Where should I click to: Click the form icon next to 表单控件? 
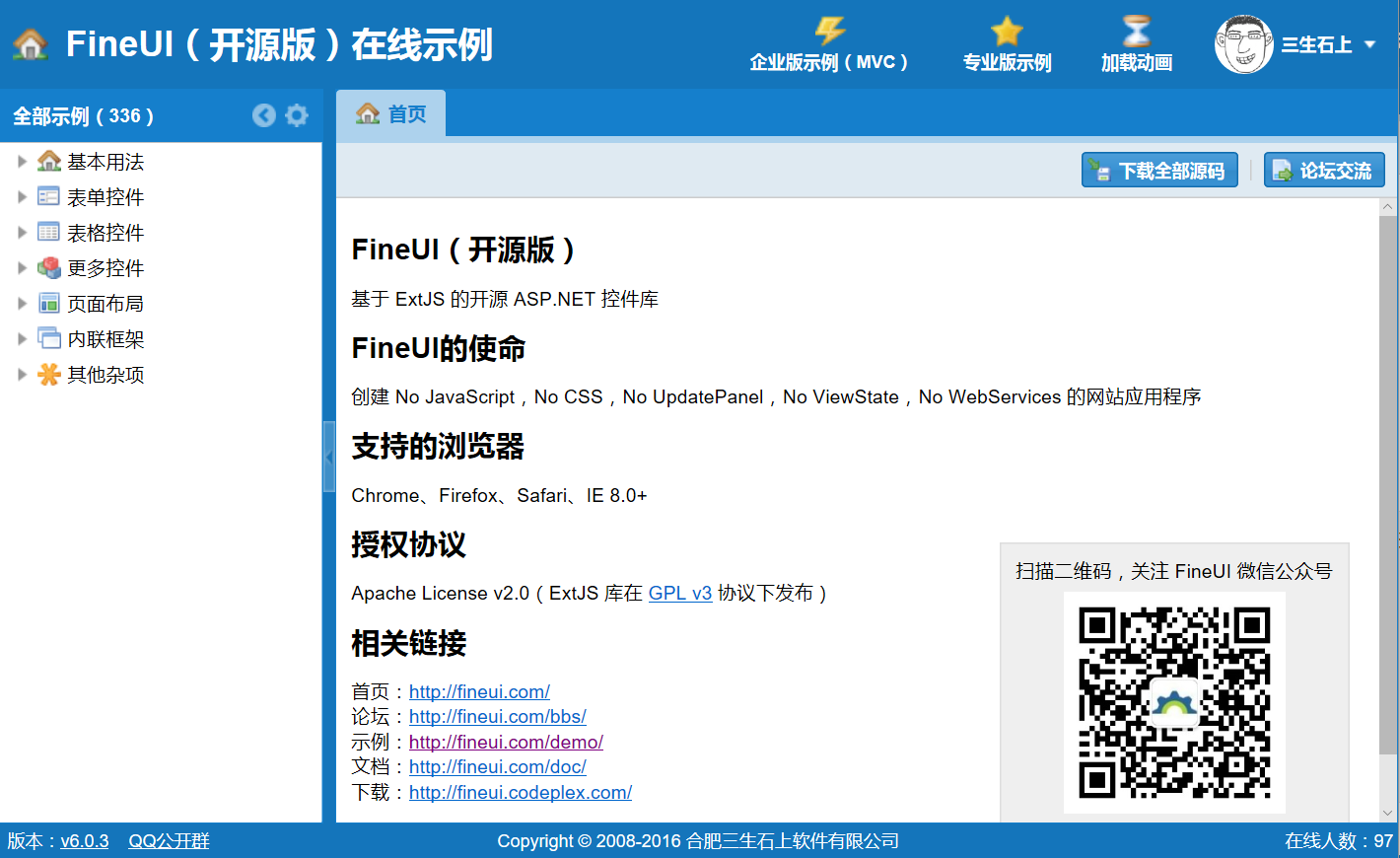(x=49, y=196)
